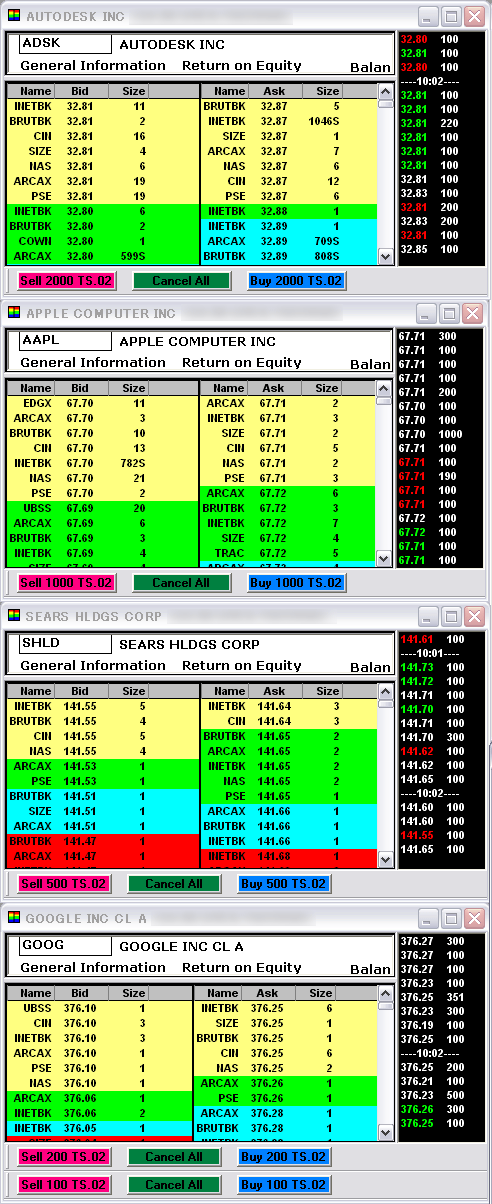Click Cancel All beside Sell 200 in Google
Viewport: 492px width, 1204px height.
pos(173,1157)
